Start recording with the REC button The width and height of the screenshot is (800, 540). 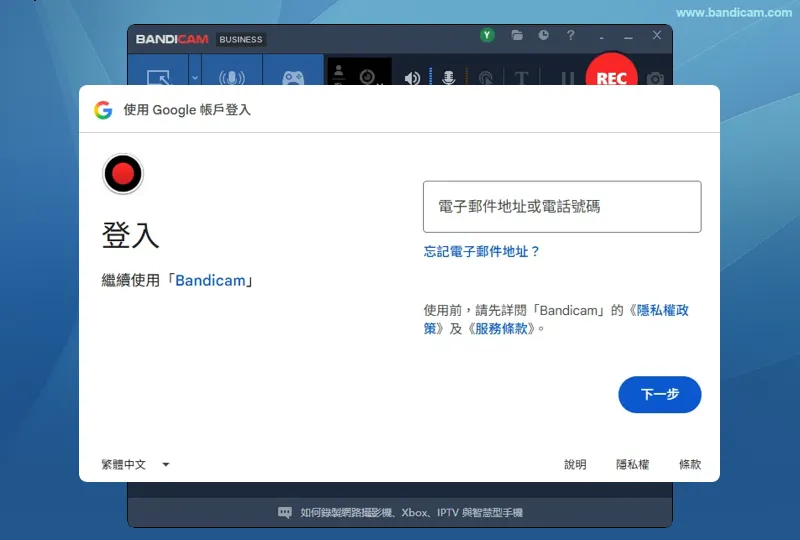(x=611, y=70)
